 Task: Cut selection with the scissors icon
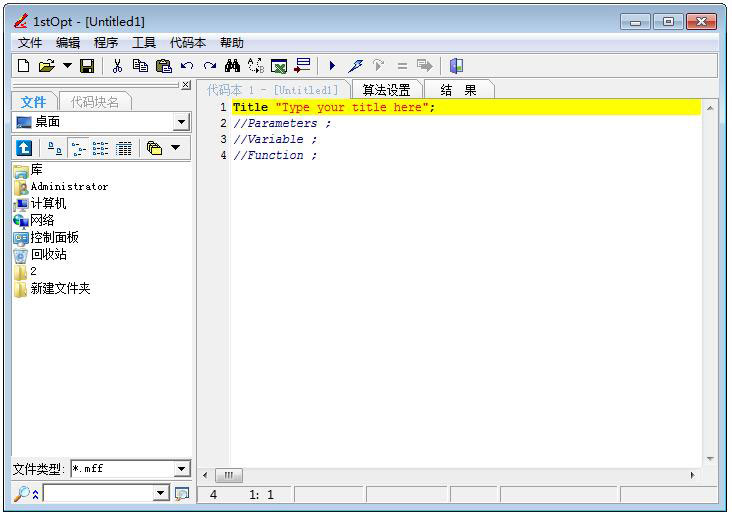tap(117, 66)
